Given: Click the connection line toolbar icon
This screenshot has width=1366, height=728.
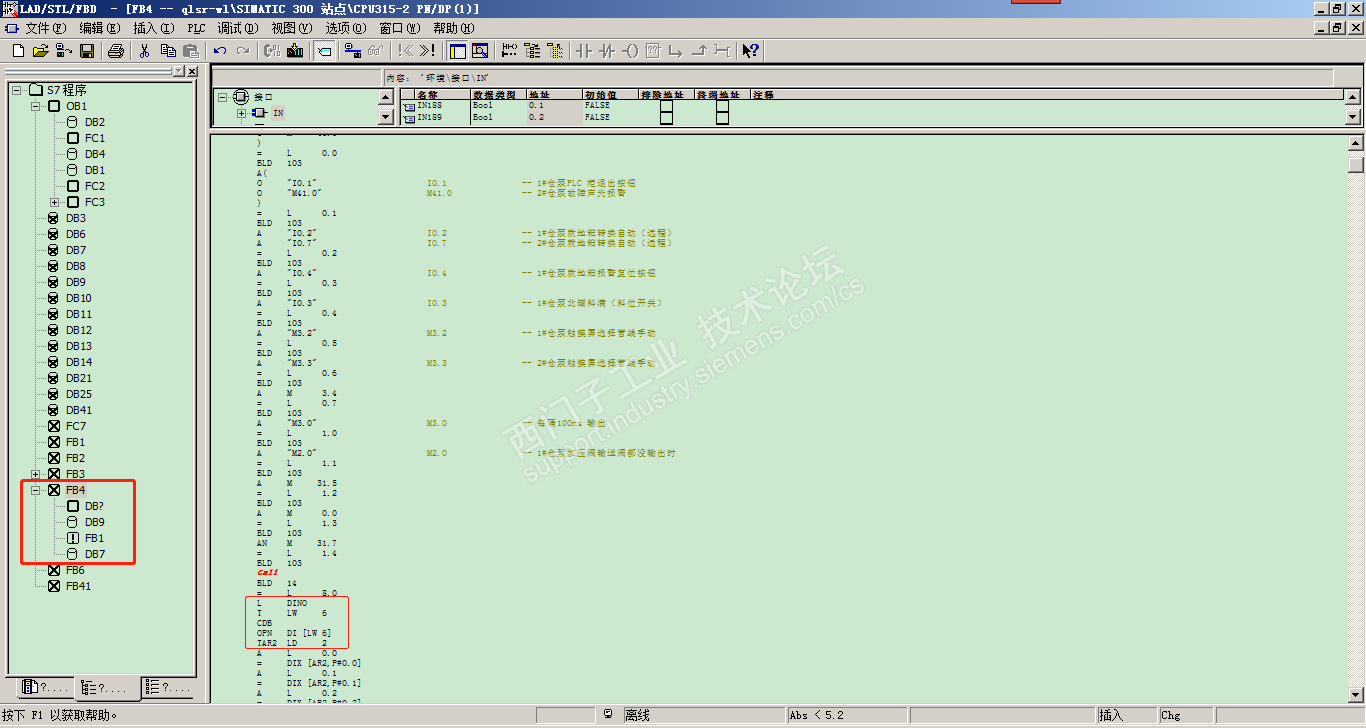Looking at the screenshot, I should tap(722, 51).
